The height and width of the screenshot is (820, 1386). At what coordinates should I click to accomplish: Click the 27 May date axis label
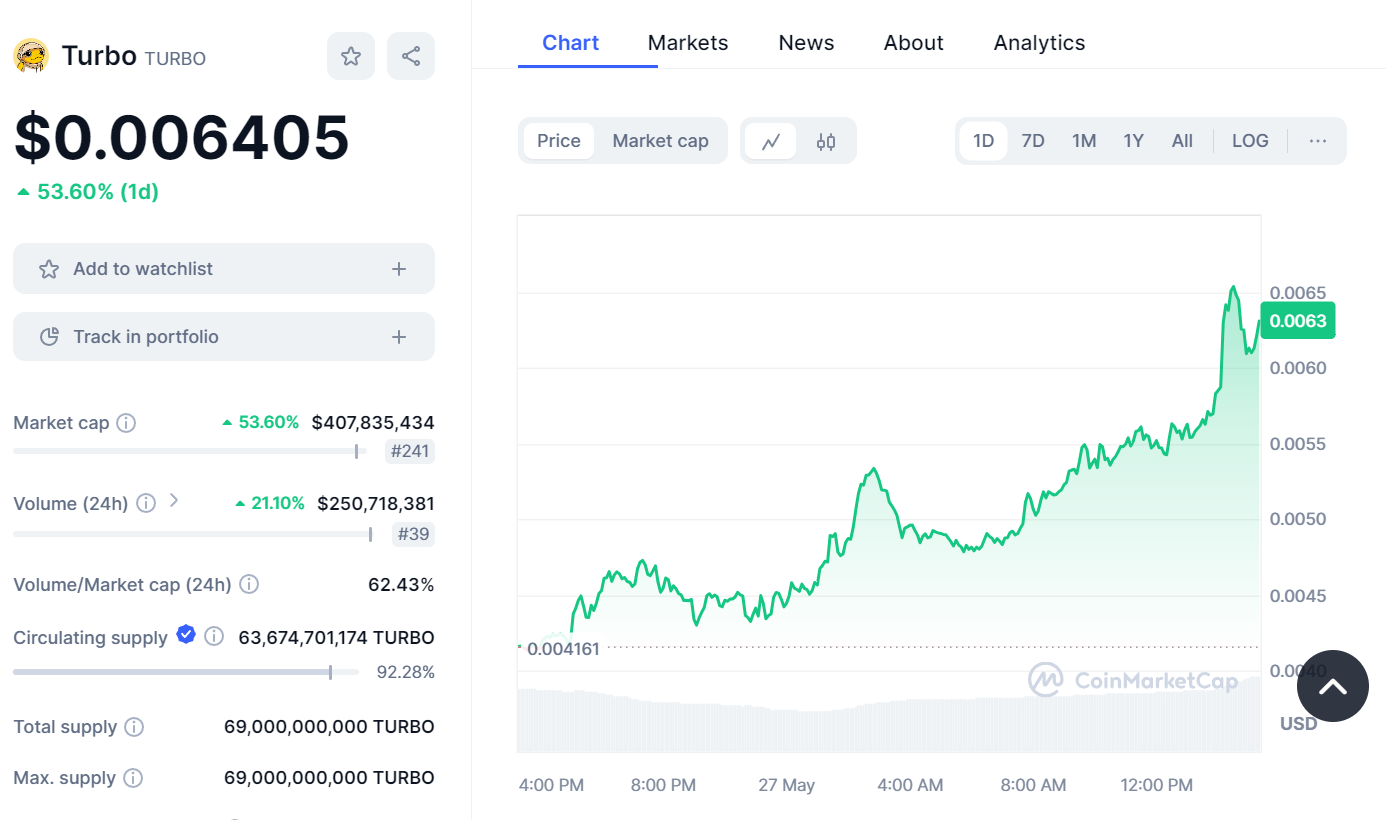tap(787, 785)
